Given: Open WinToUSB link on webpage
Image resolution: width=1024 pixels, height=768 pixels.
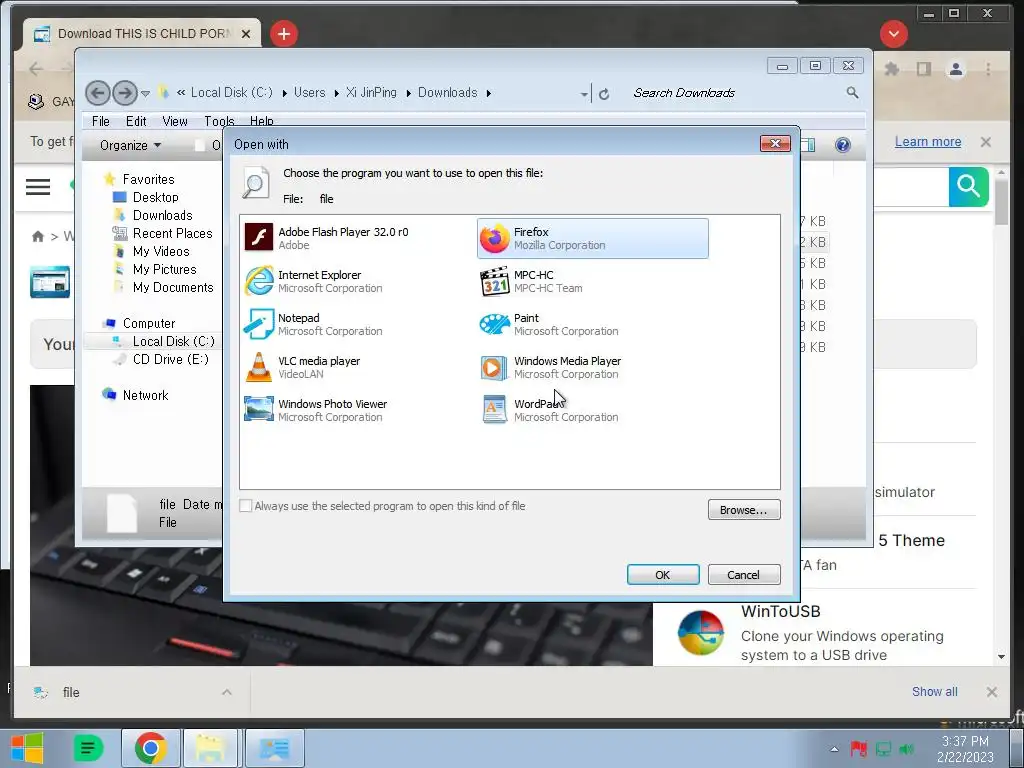Looking at the screenshot, I should point(780,612).
